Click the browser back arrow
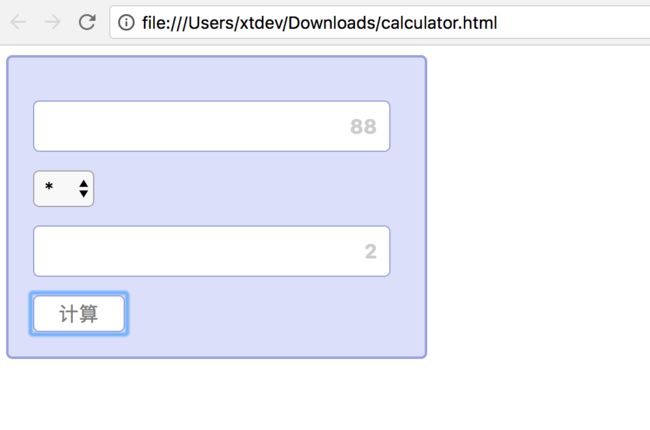Viewport: 650px width, 430px height. [x=18, y=22]
